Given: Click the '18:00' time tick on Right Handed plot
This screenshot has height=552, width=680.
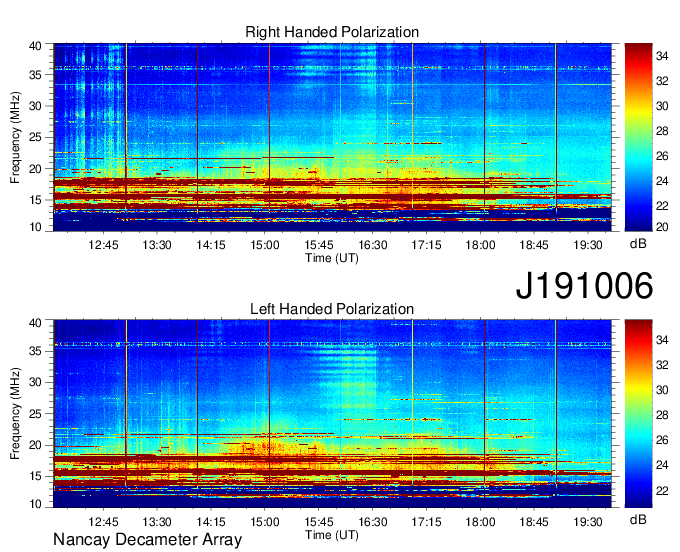Looking at the screenshot, I should click(x=481, y=245).
